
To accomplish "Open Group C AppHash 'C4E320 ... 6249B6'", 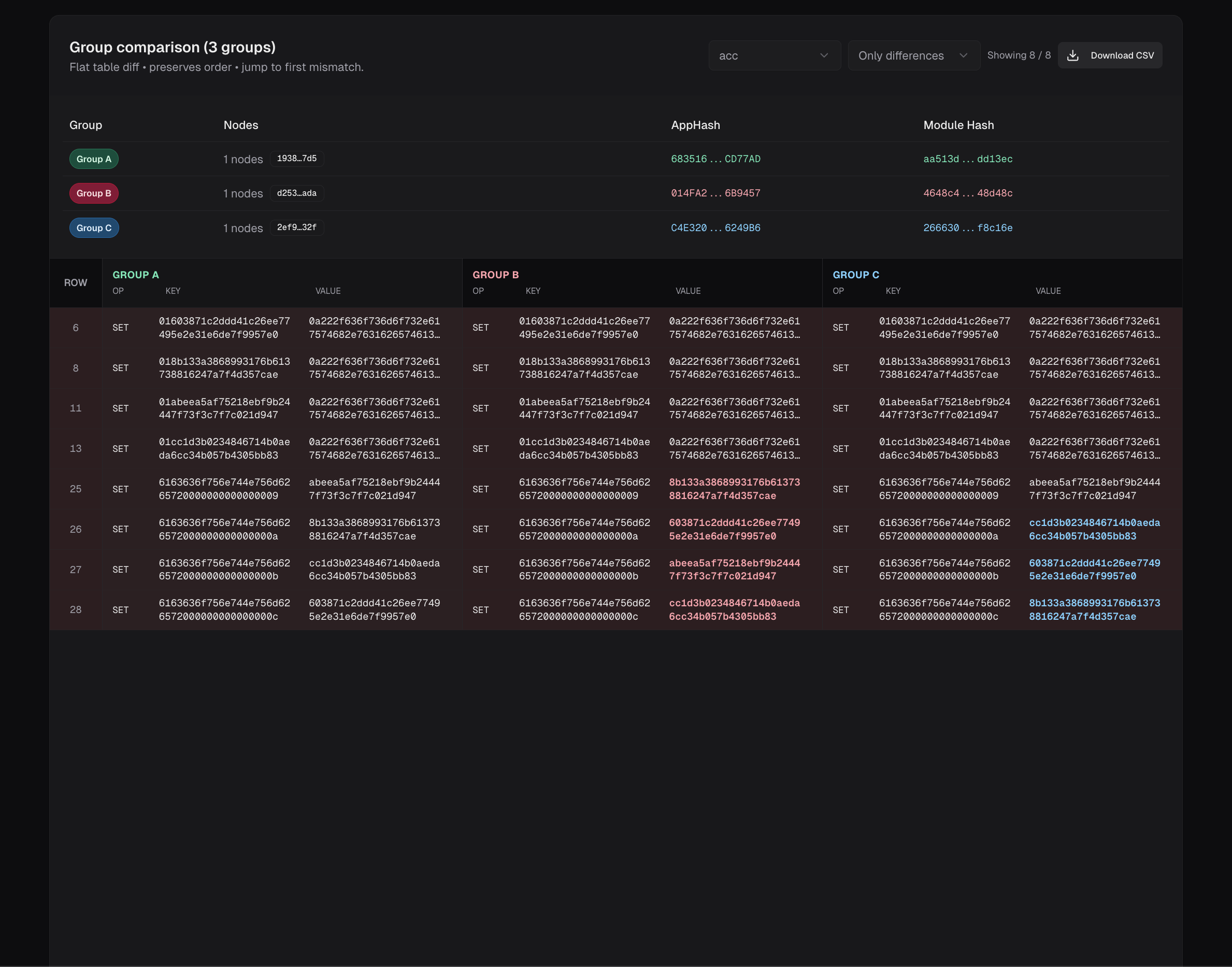I will 715,227.
